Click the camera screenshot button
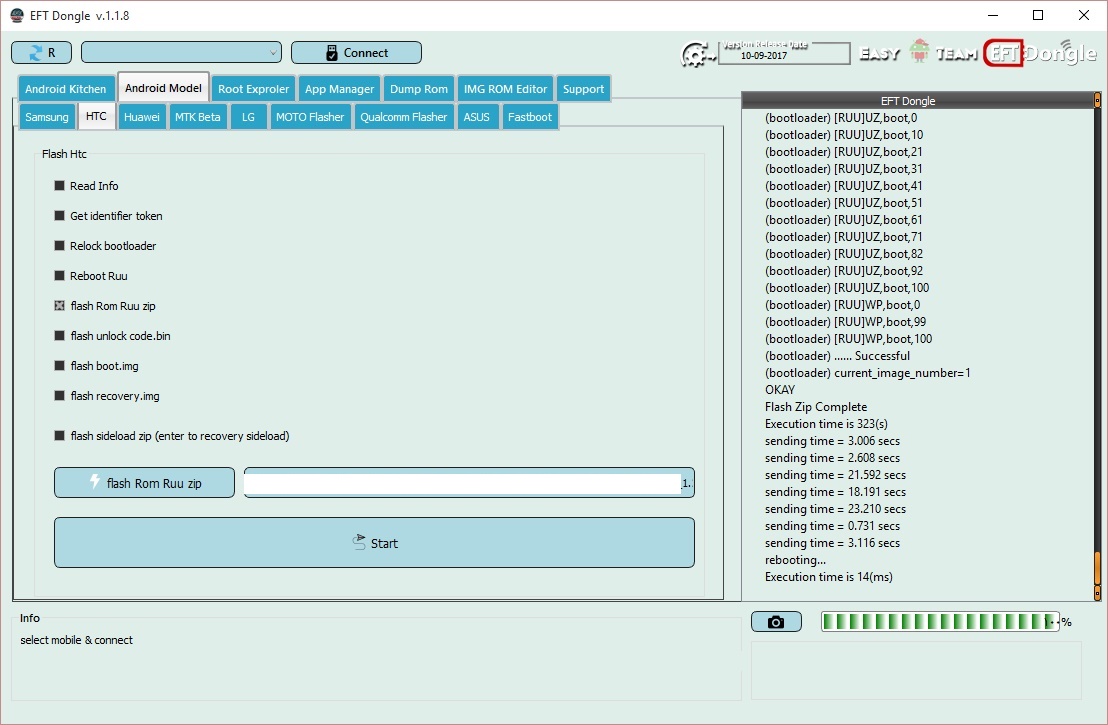 (776, 622)
